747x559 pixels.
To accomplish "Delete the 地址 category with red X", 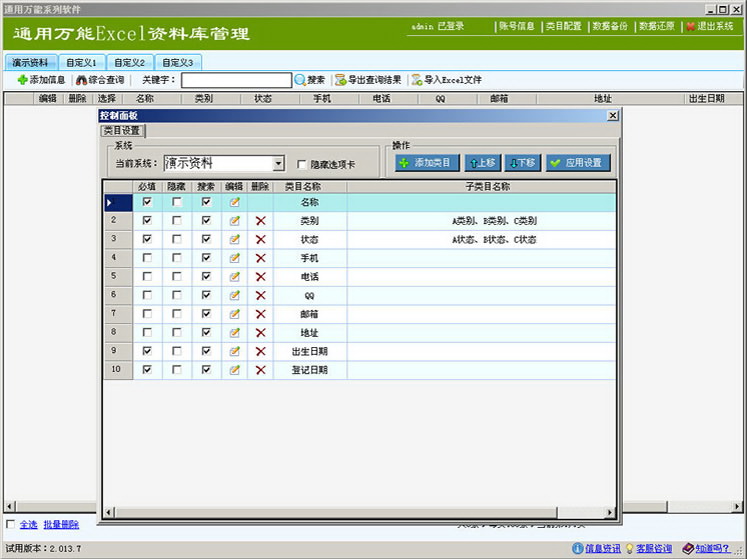I will 261,332.
